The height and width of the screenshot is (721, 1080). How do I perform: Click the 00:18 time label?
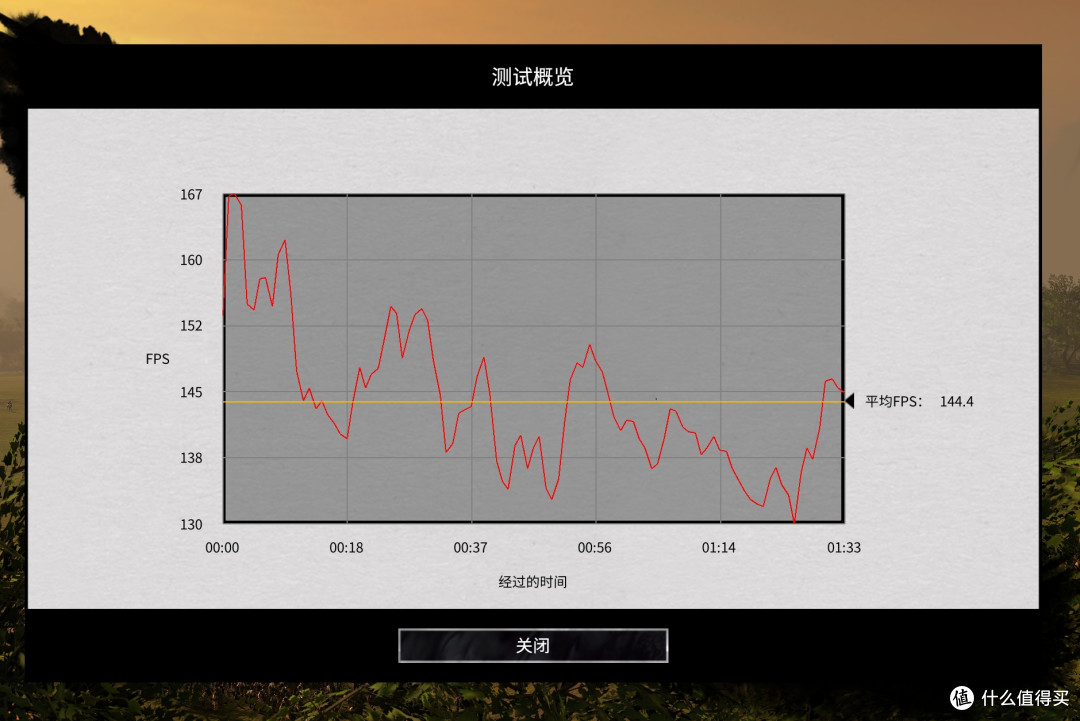tap(346, 547)
